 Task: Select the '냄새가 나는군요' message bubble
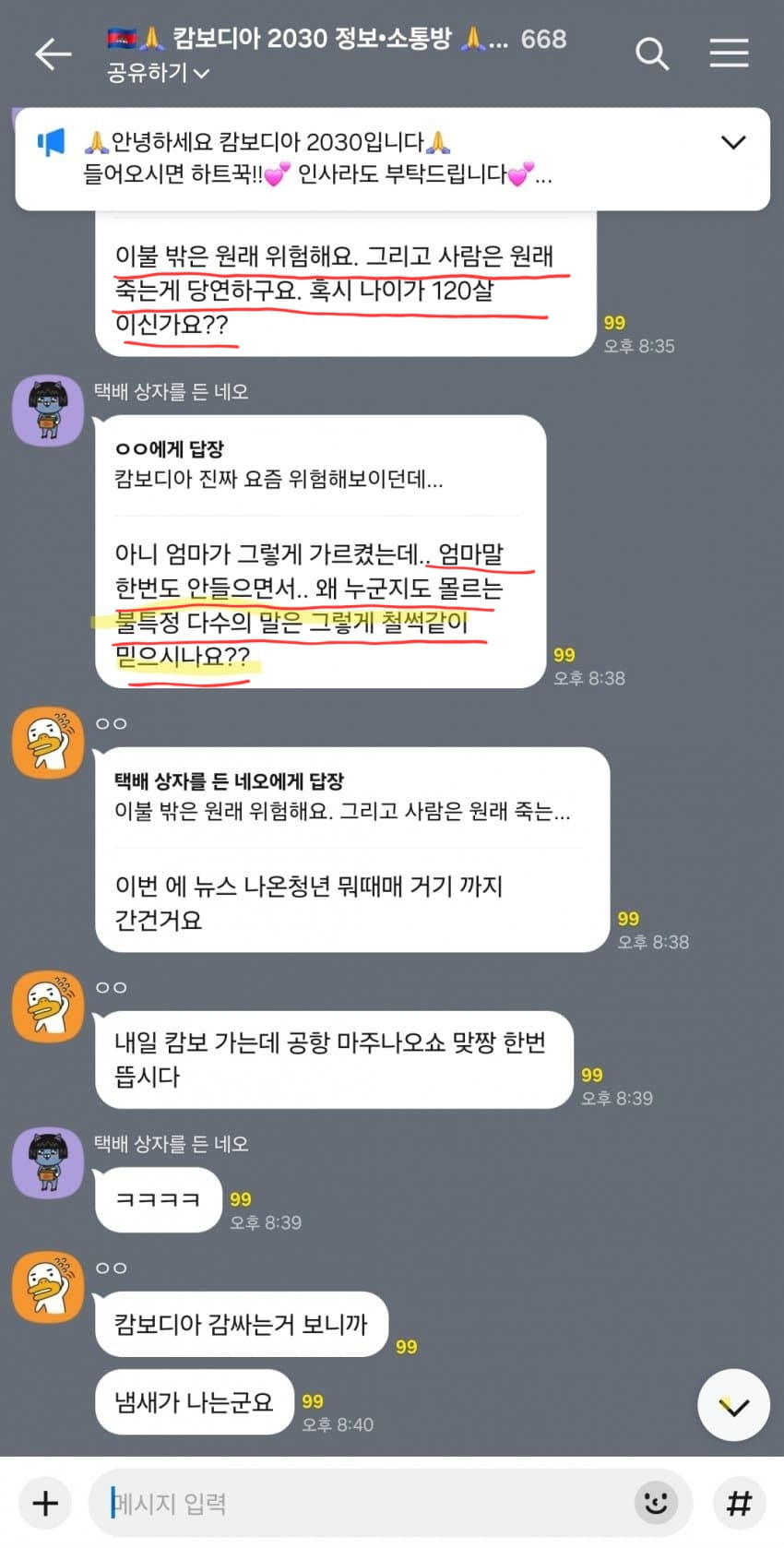[x=195, y=1402]
